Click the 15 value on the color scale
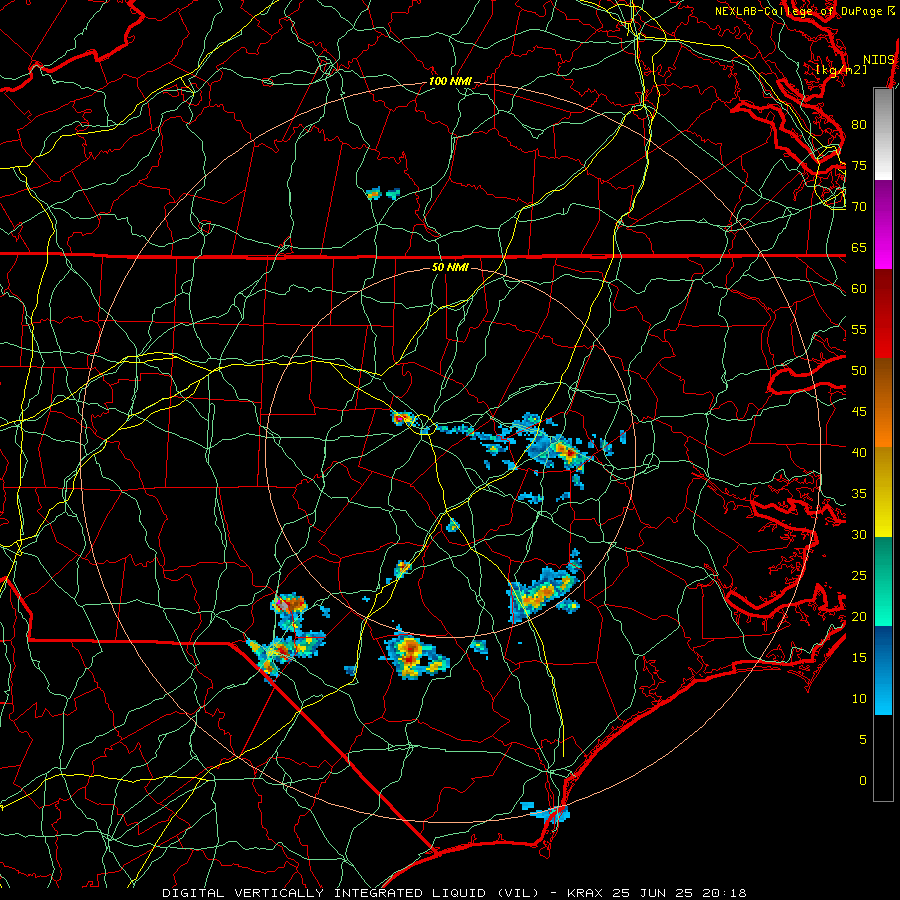This screenshot has width=900, height=900. (859, 658)
